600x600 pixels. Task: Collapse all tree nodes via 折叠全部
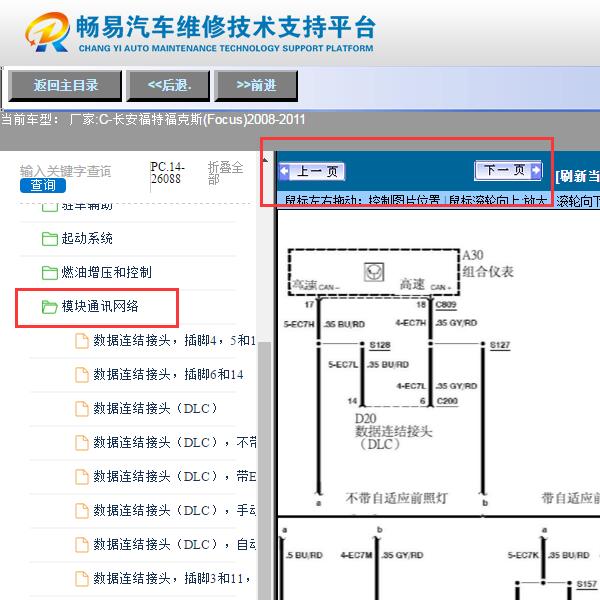tap(225, 173)
